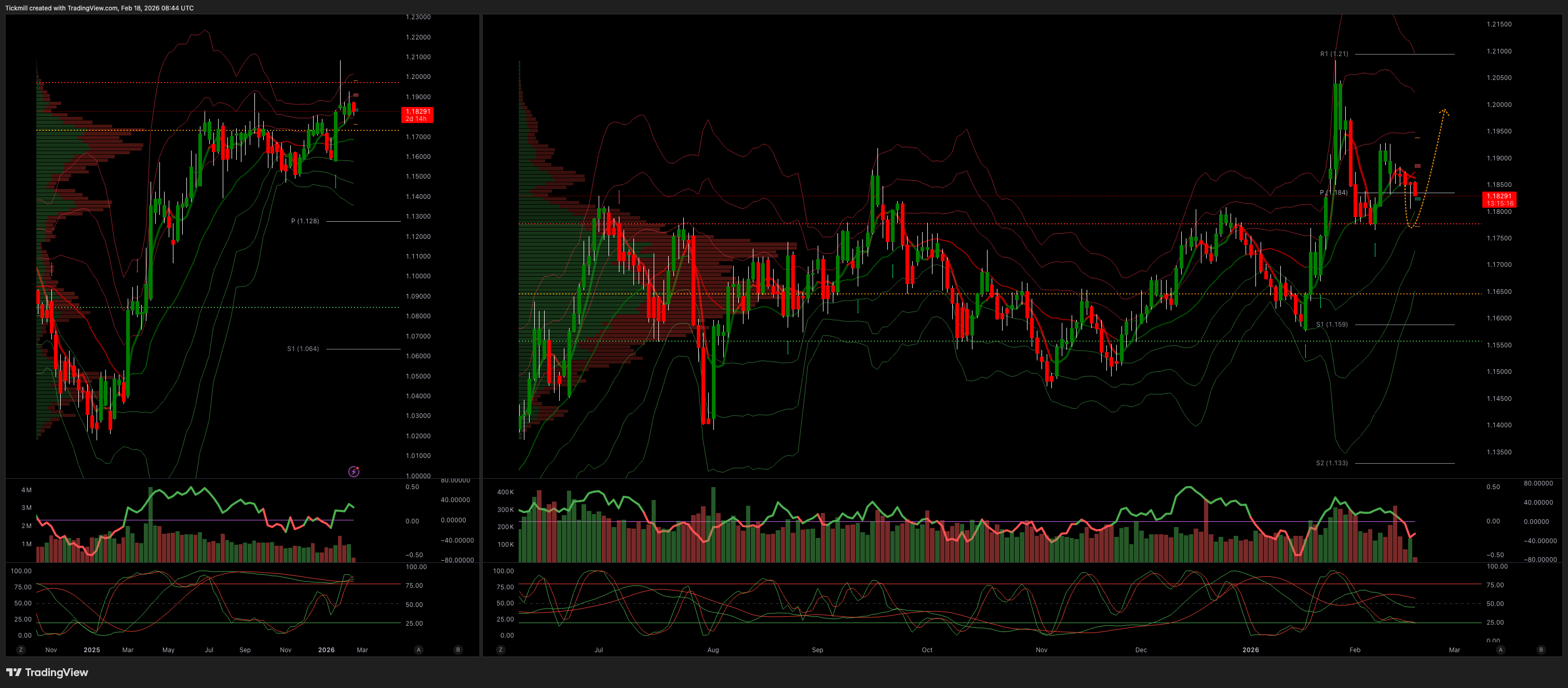Click the Tickmill created with TradingView header text
This screenshot has width=1568, height=688.
(99, 8)
